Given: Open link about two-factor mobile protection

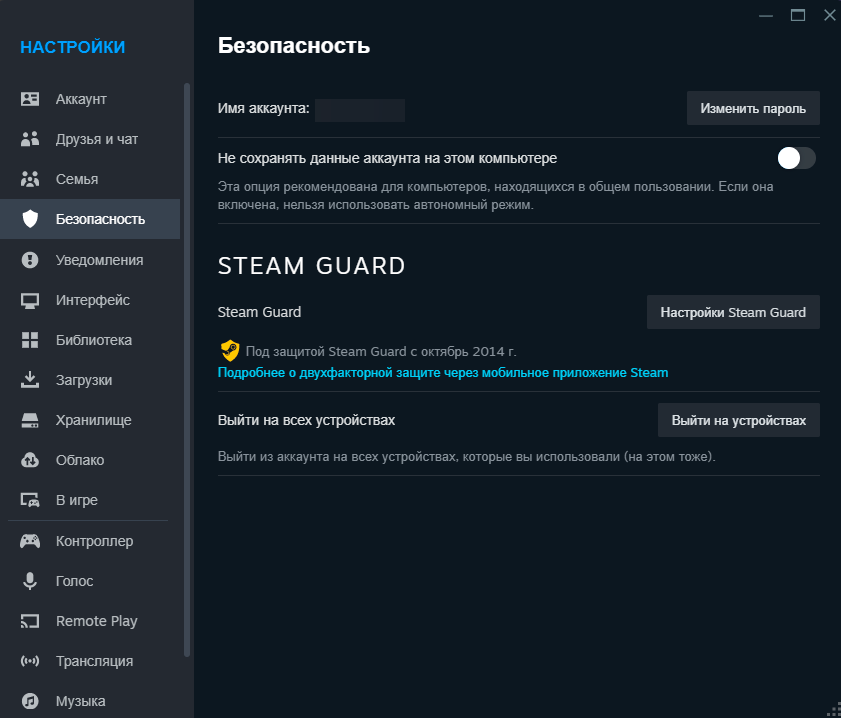Looking at the screenshot, I should (x=442, y=373).
